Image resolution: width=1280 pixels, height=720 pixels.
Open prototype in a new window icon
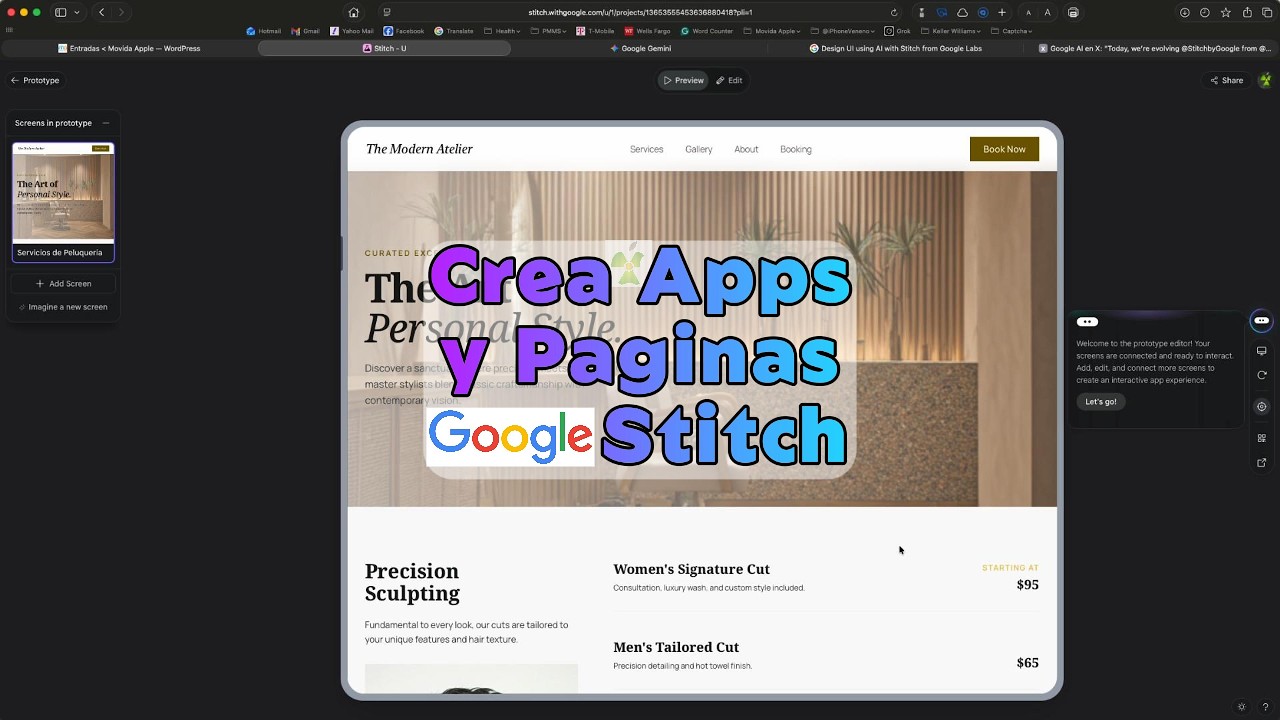point(1261,462)
